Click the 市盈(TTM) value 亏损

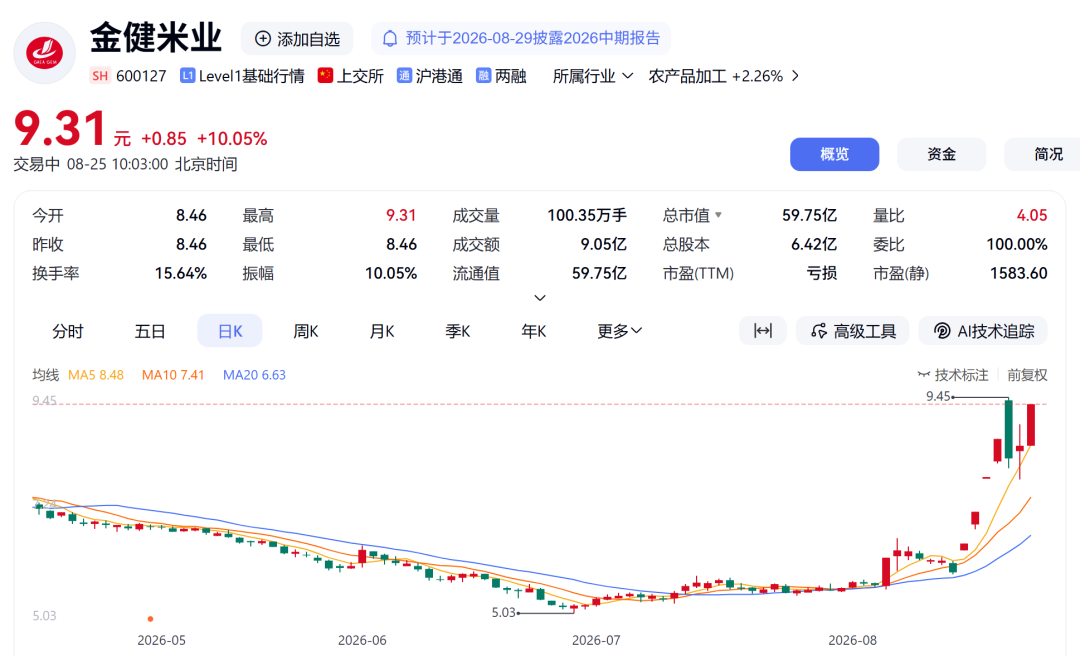(x=822, y=273)
